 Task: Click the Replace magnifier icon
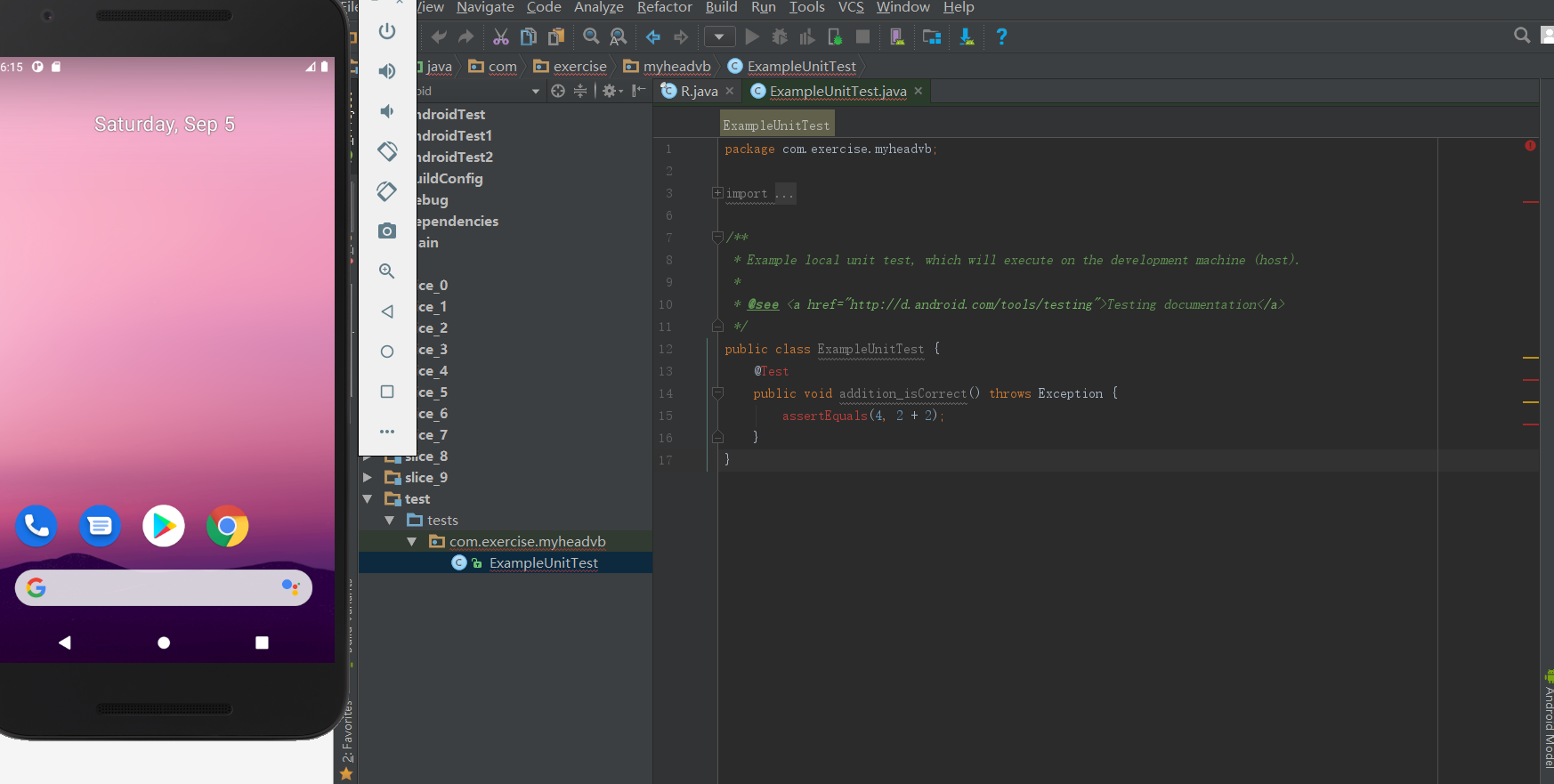[618, 36]
